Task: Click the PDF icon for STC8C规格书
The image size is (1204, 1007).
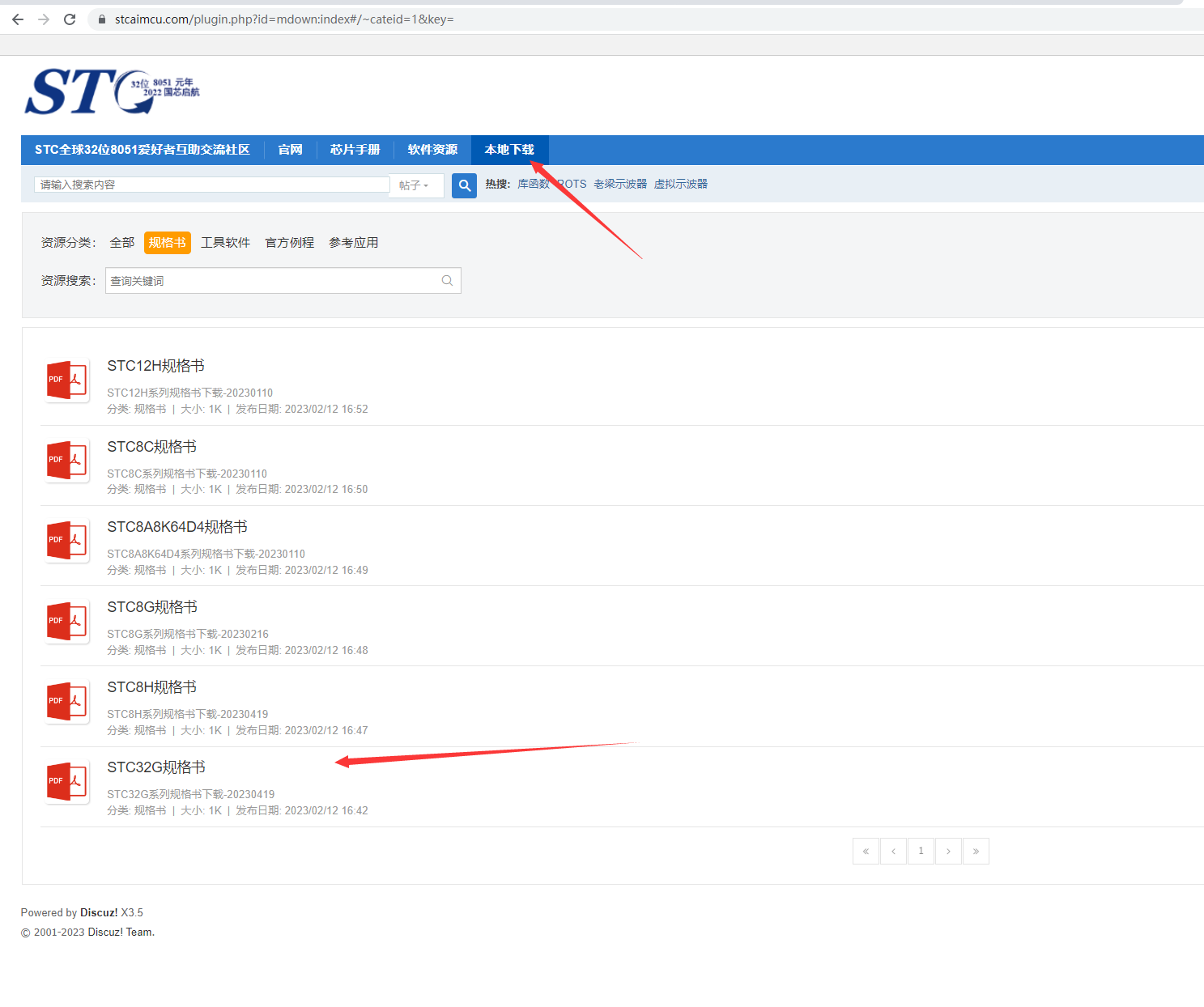Action: (x=67, y=461)
